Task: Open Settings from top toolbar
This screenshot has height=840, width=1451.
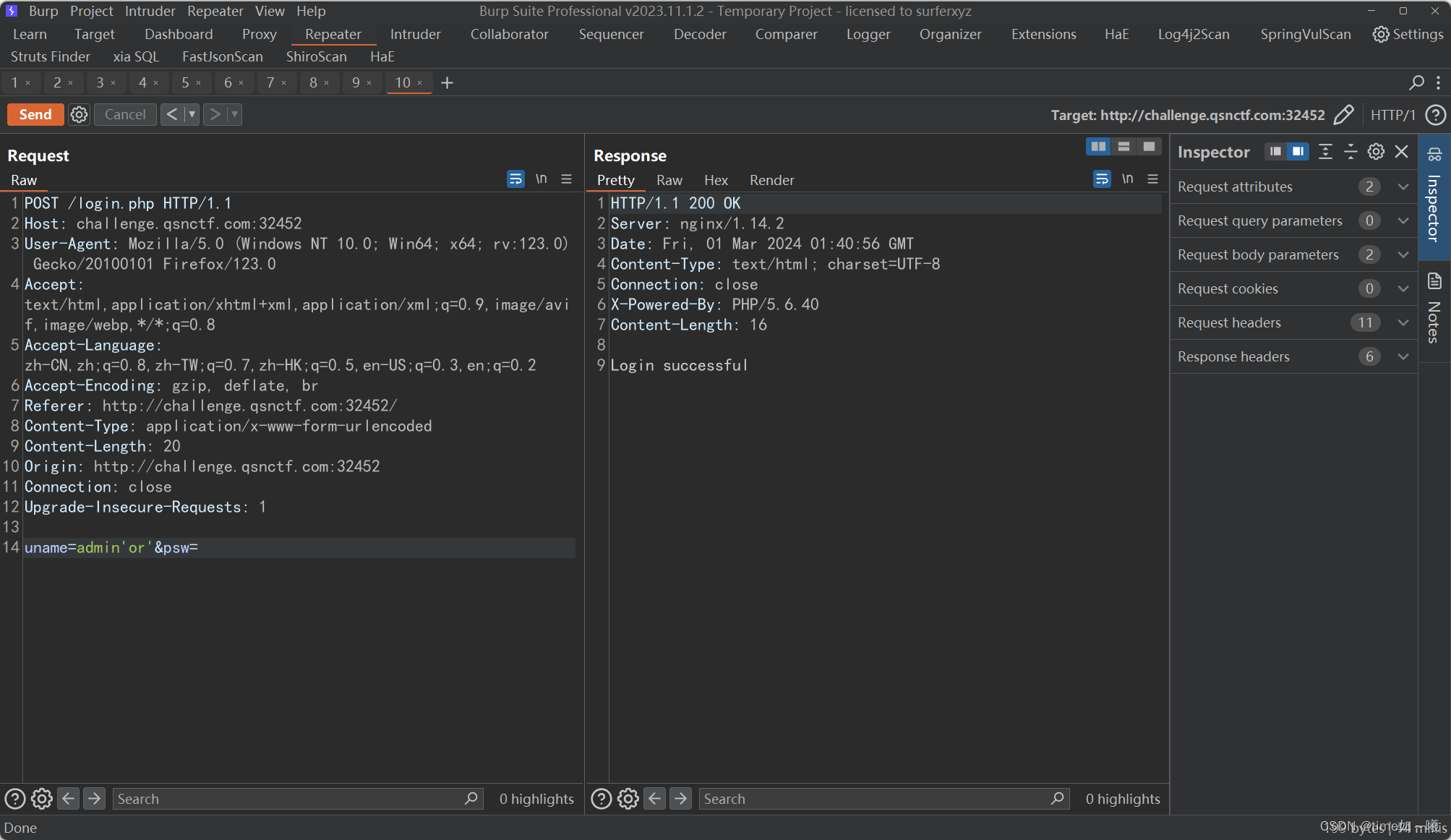Action: [1408, 34]
